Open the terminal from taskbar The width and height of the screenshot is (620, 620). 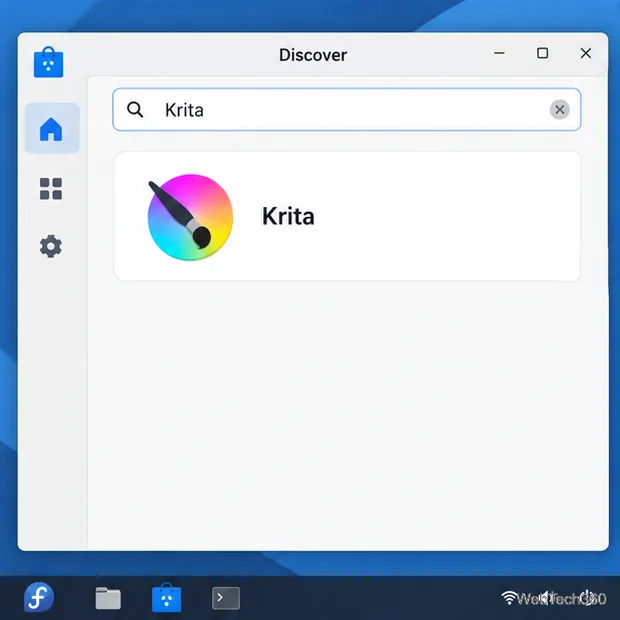pyautogui.click(x=226, y=598)
